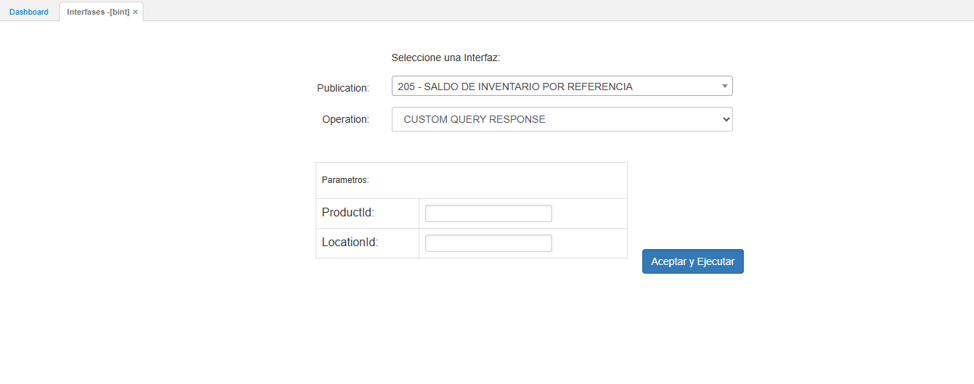Click the Parametros: table header
The height and width of the screenshot is (384, 974).
pyautogui.click(x=345, y=180)
